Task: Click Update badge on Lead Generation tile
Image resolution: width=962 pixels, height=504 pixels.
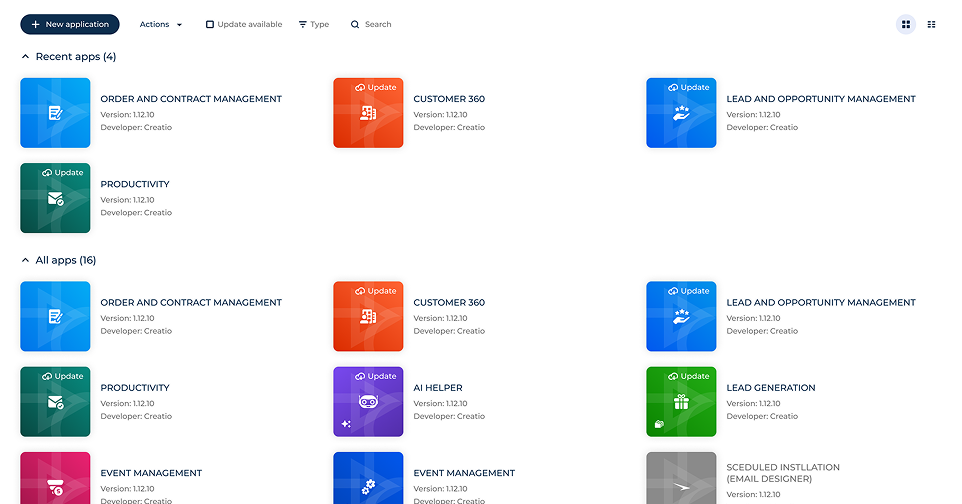Action: coord(688,376)
